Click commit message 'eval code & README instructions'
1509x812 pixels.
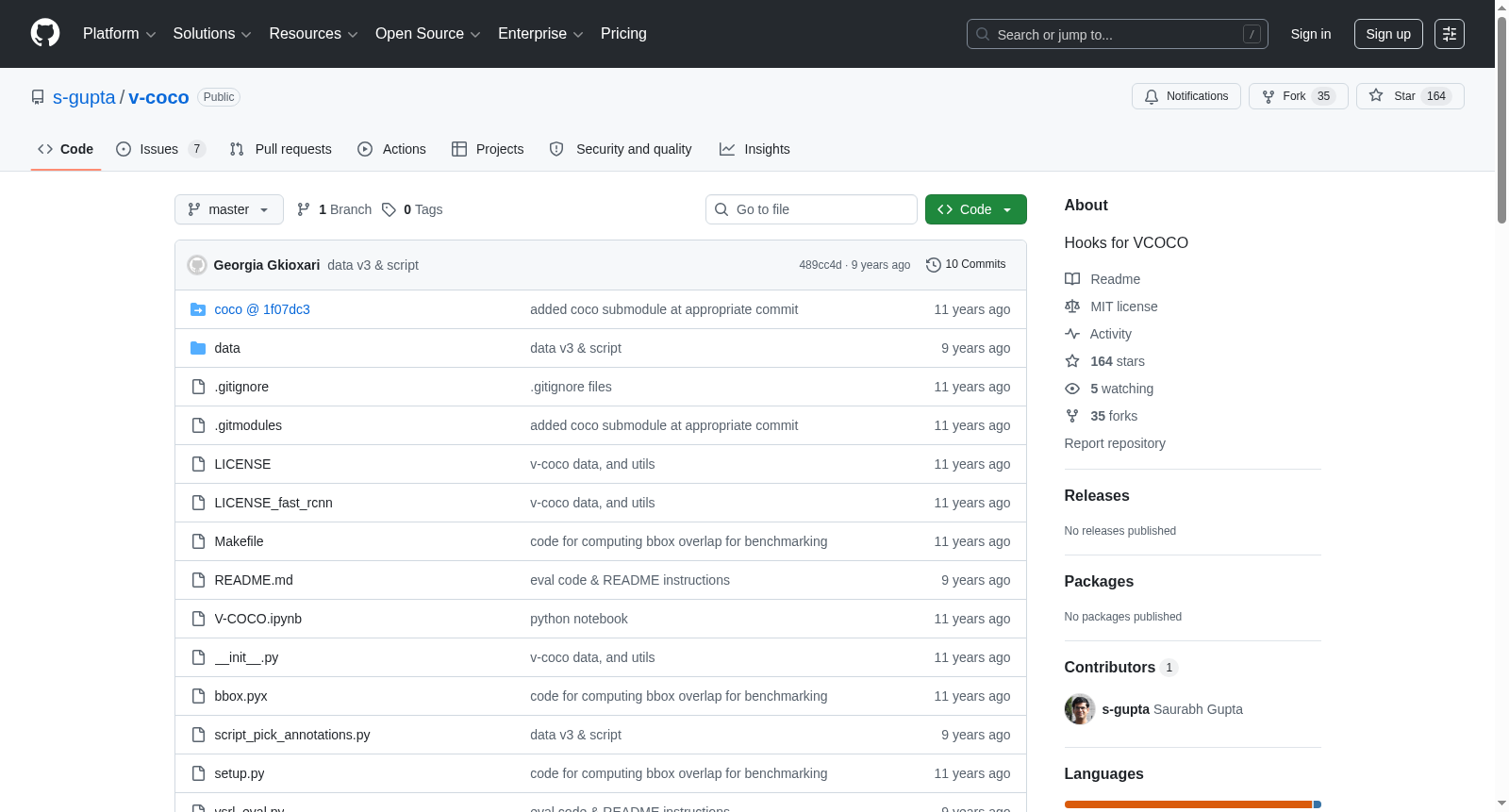(x=630, y=580)
